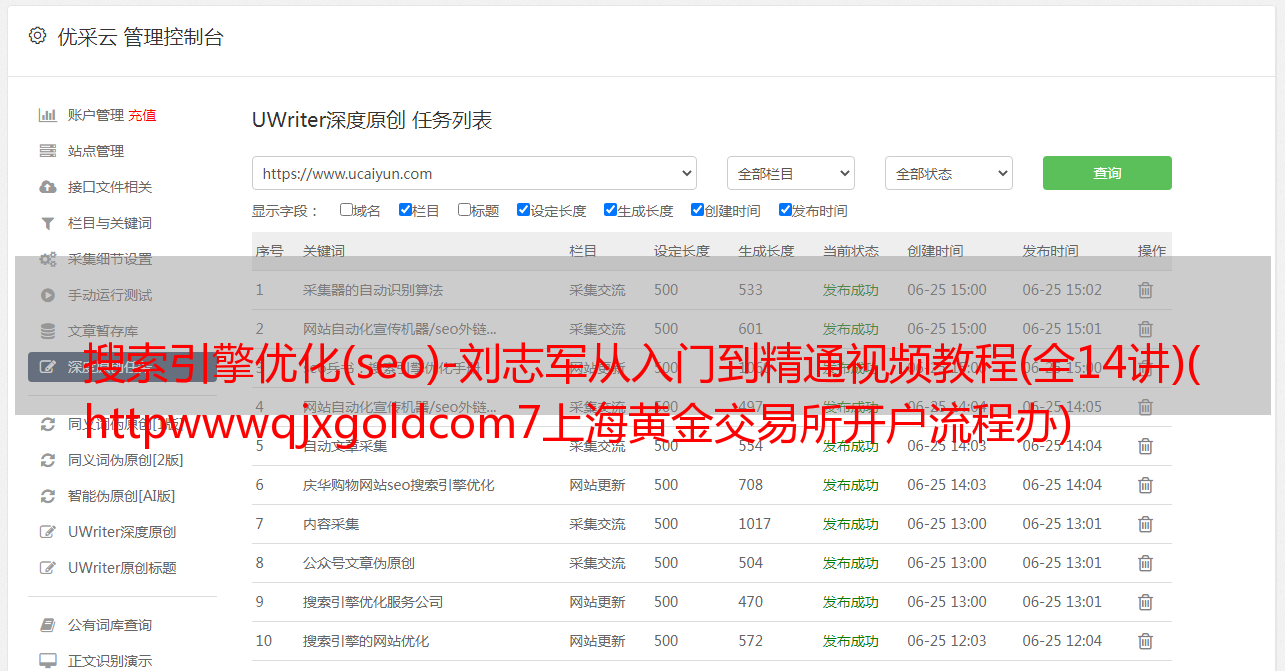Delete the 内容采集 task via its trash icon

click(1145, 524)
